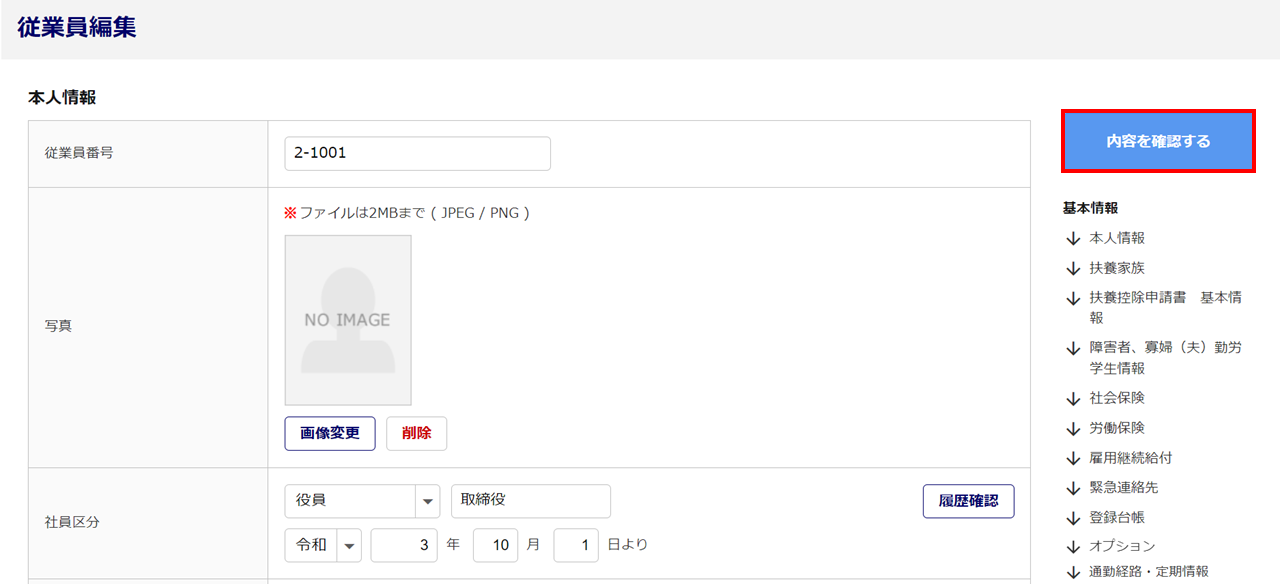Click the NO IMAGE photo placeholder
The width and height of the screenshot is (1280, 584).
click(348, 320)
